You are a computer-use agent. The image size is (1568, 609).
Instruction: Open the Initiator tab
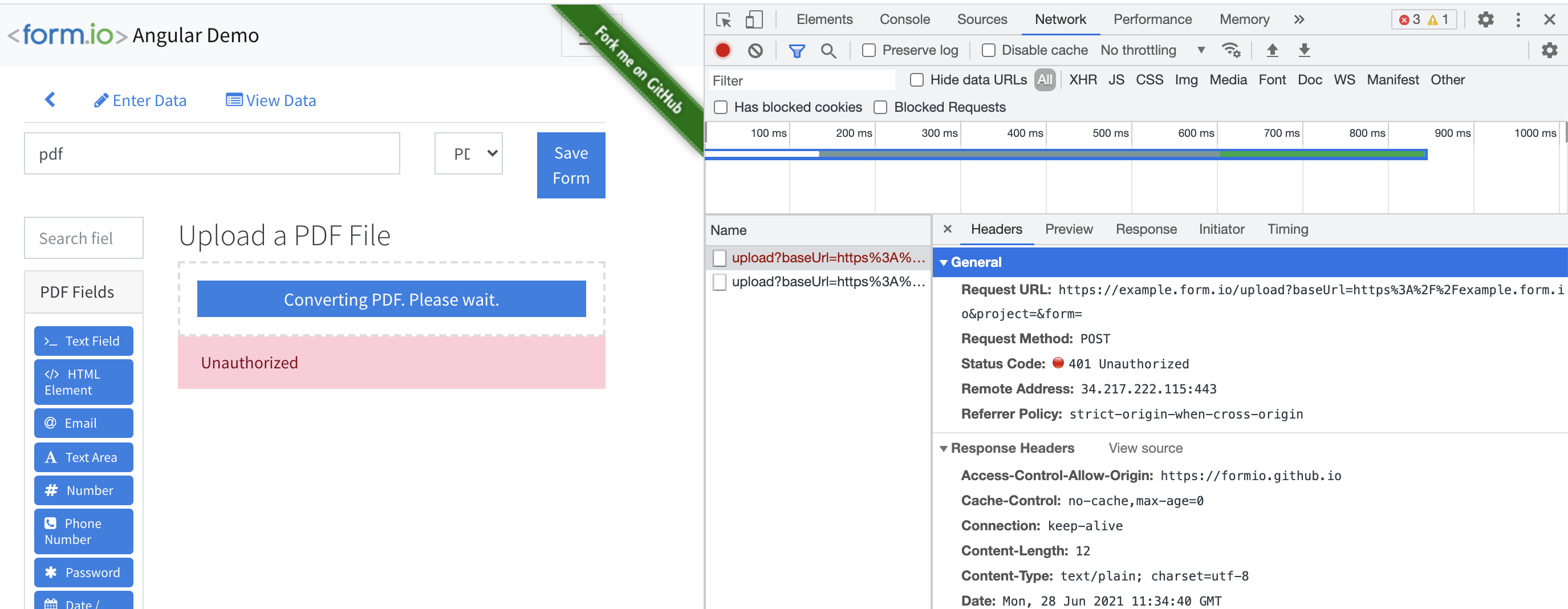[1222, 229]
